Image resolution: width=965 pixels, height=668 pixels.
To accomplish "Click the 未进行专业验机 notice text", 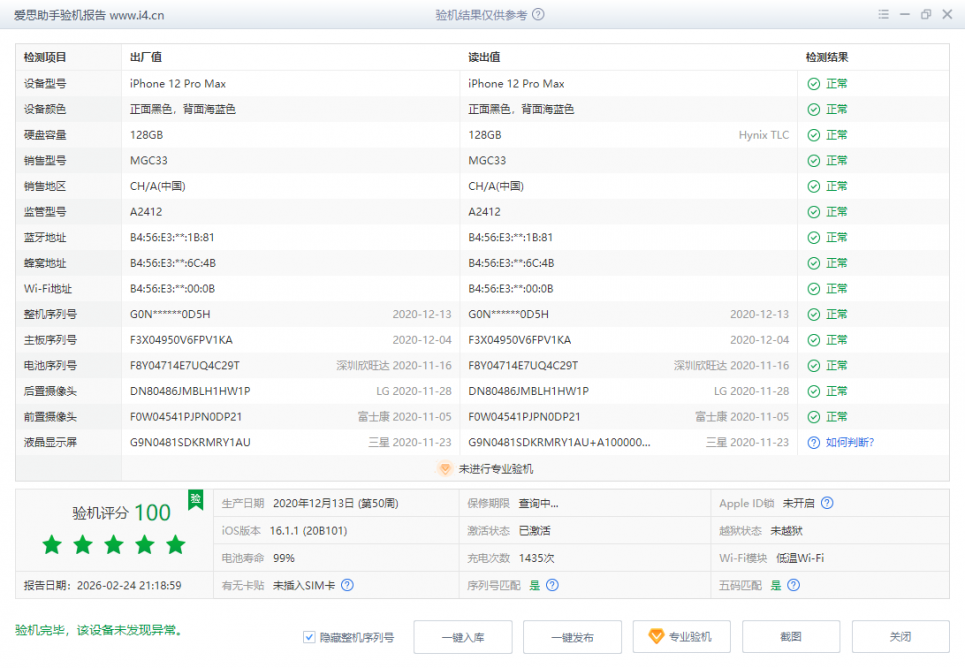I will coord(496,468).
